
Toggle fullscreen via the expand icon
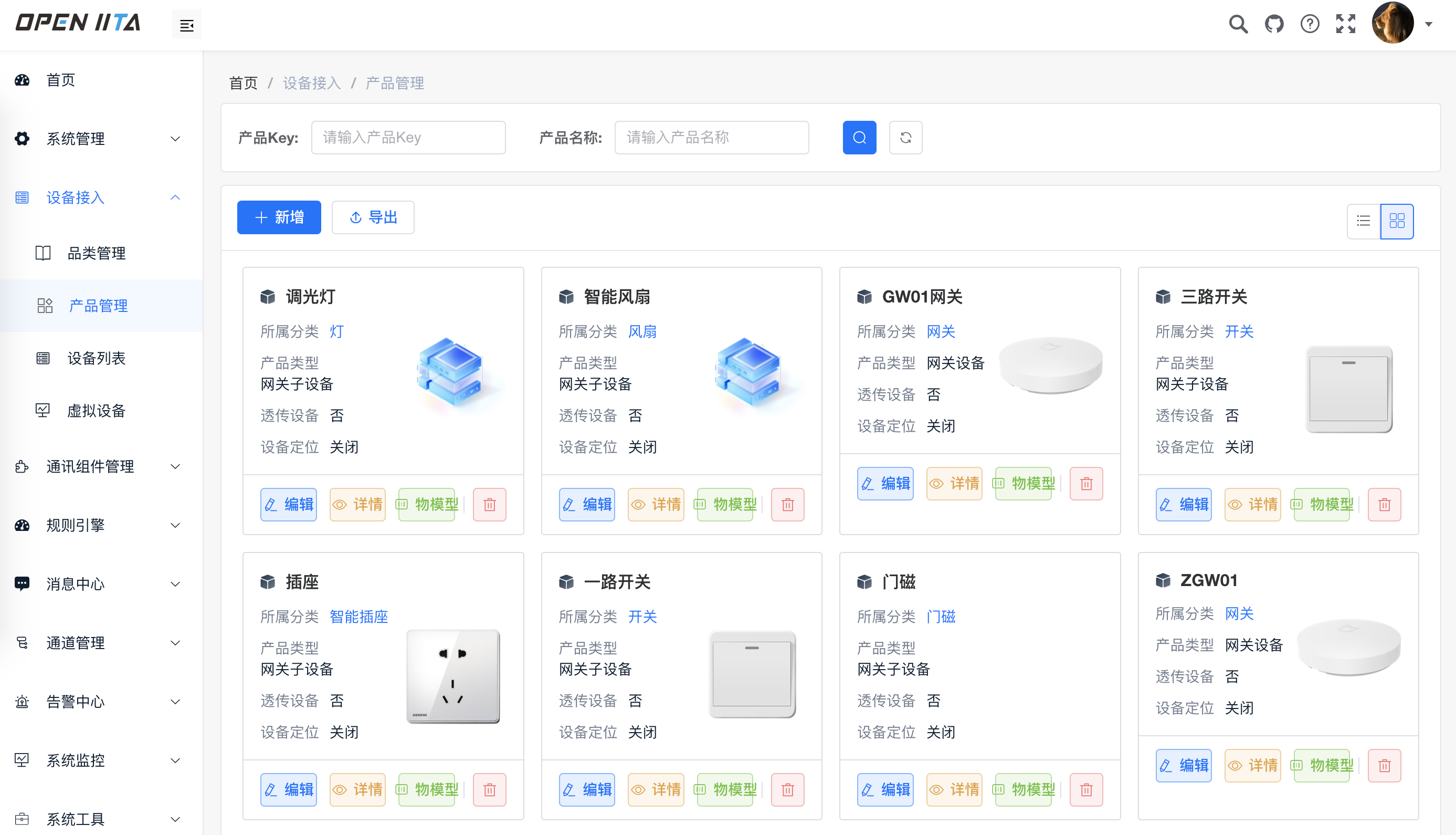(1346, 24)
